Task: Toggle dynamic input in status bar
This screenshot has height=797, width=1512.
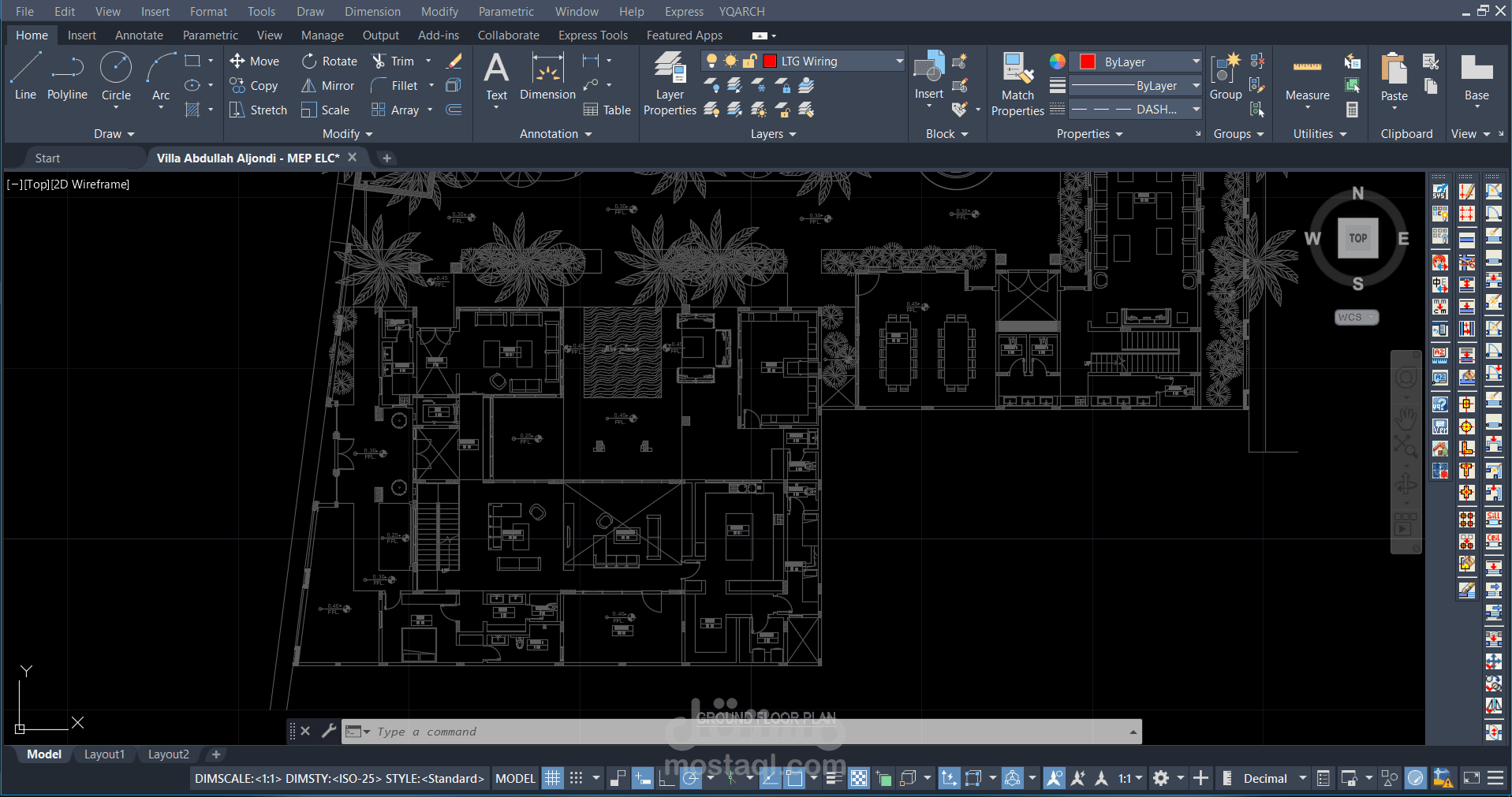Action: 642,778
